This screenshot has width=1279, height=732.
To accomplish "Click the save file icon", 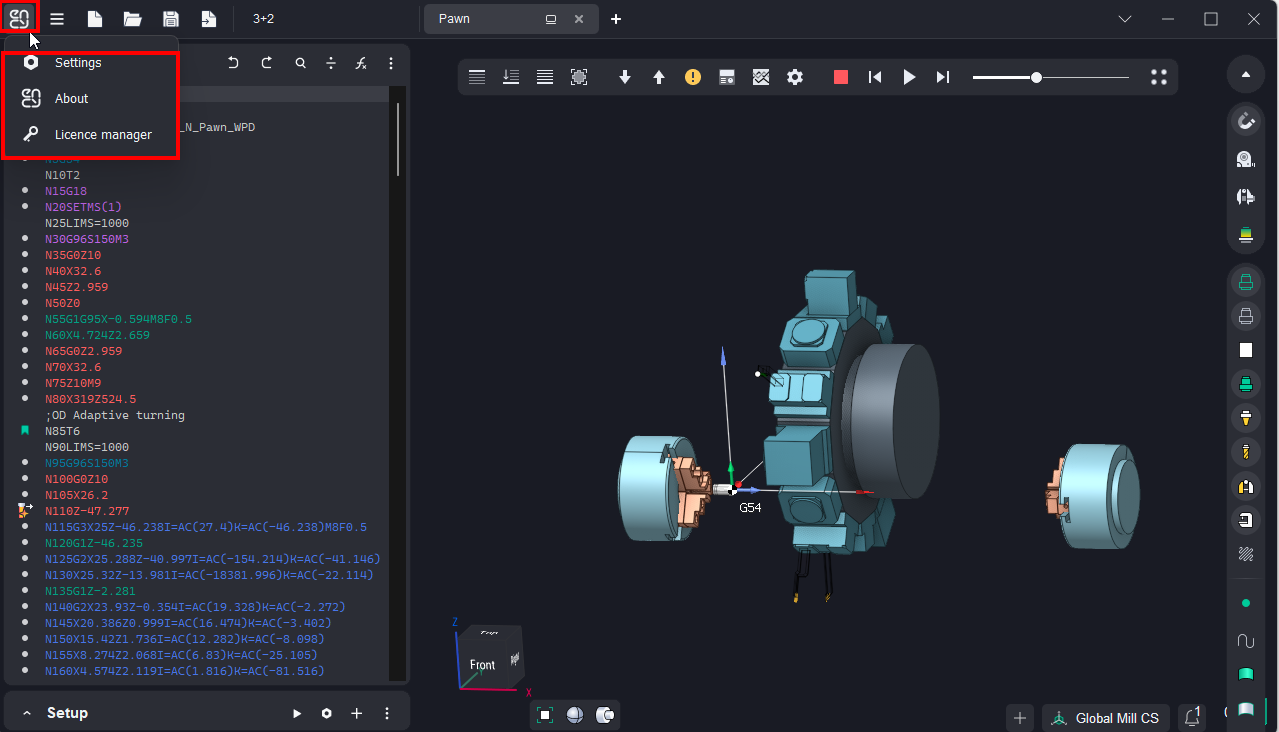I will coord(171,19).
